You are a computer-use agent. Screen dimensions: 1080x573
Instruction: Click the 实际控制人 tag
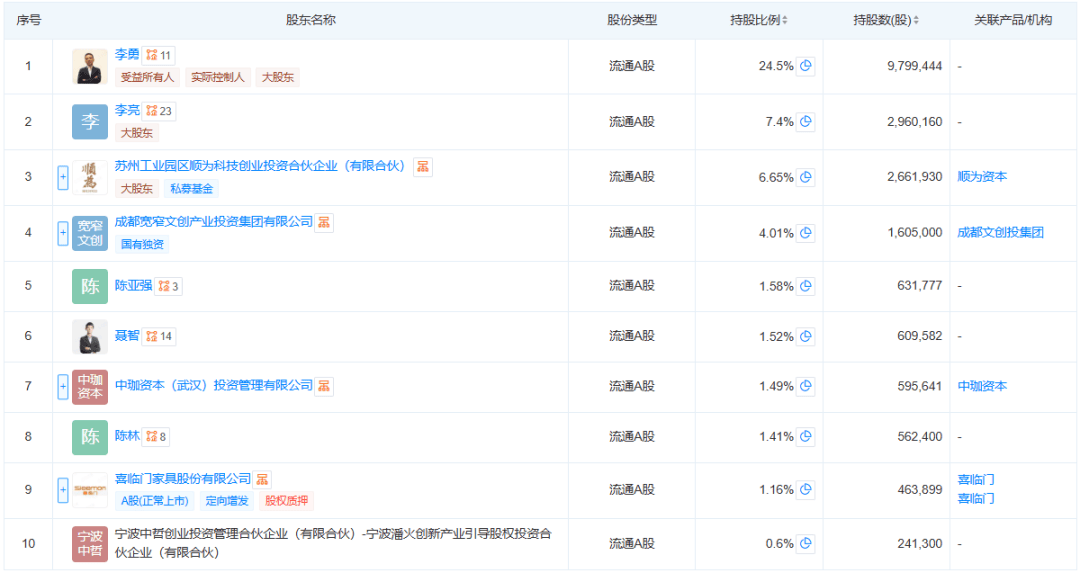(218, 77)
